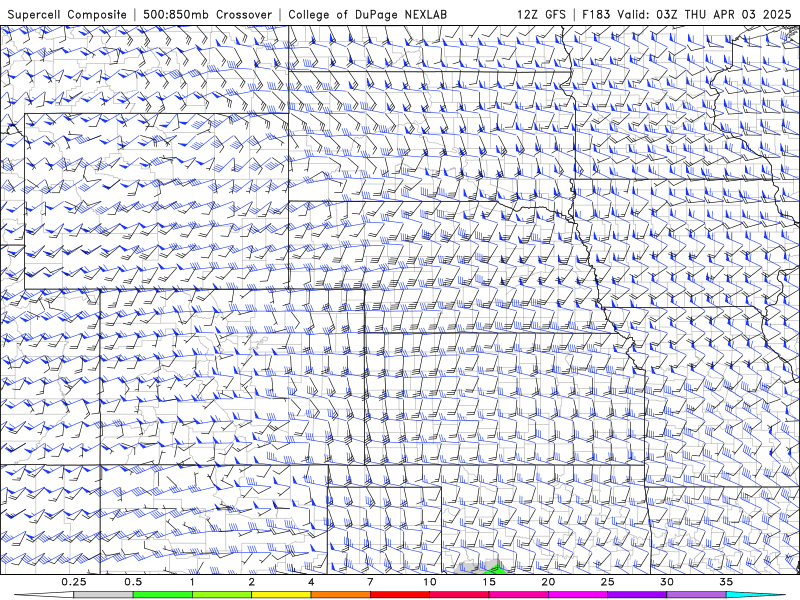800x600 pixels.
Task: Select the 12Z GFS model label
Action: click(x=541, y=14)
